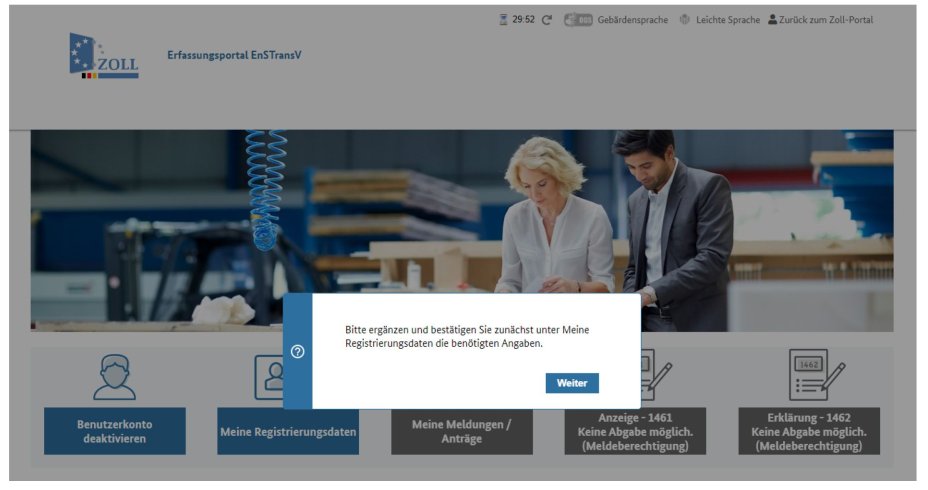The image size is (928, 490).
Task: Open the Gebärdensprache sign language icon
Action: 578,20
